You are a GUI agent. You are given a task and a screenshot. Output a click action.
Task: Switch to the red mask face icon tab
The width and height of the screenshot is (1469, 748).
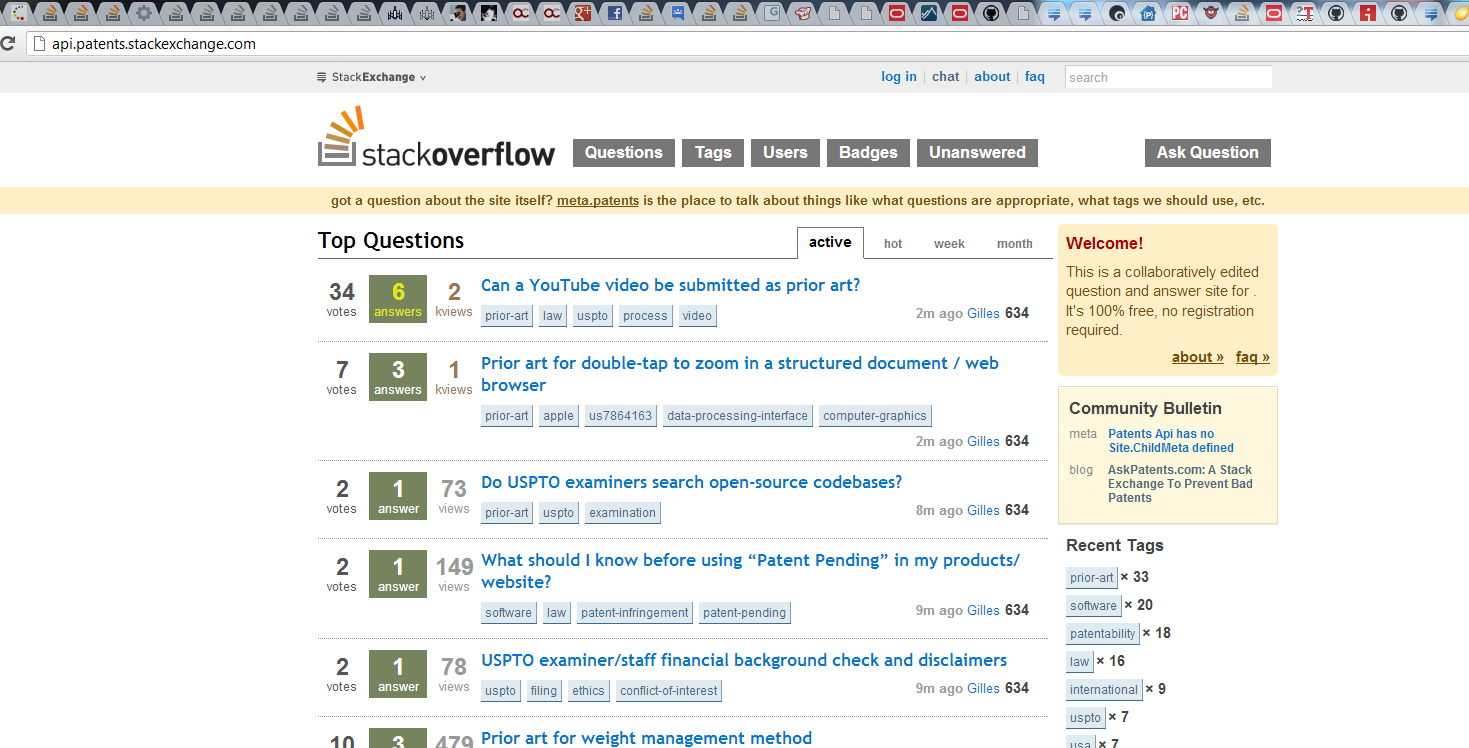click(x=1211, y=13)
